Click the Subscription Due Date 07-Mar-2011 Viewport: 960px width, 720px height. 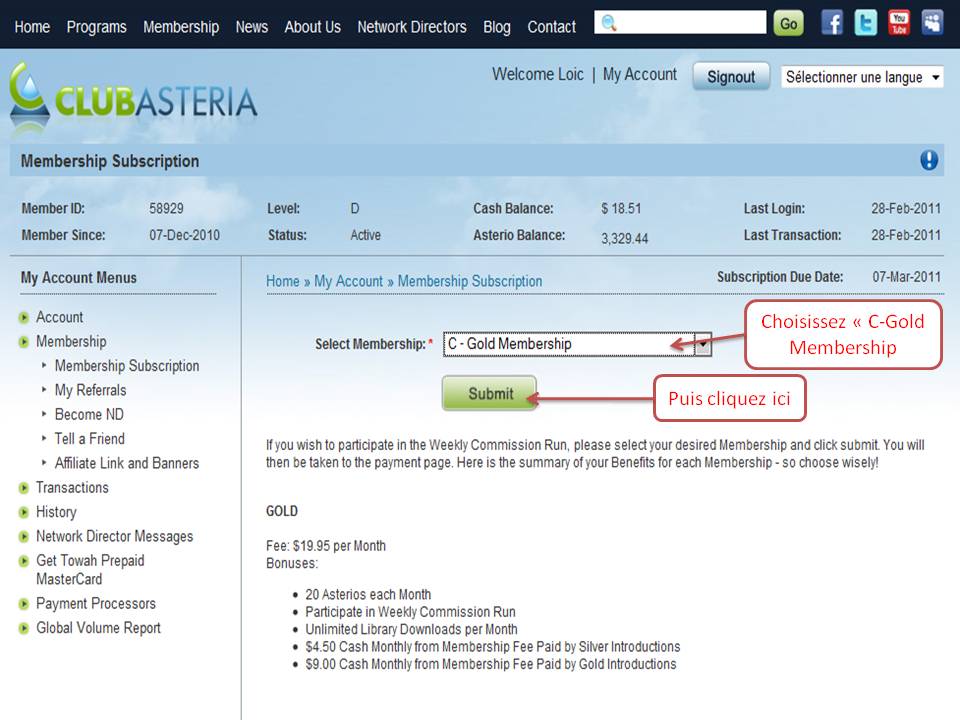tap(907, 277)
